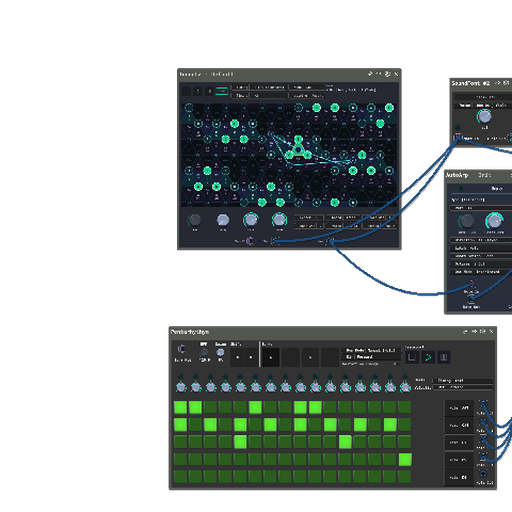Open the dropdown row above the AutoArp knobs
The height and width of the screenshot is (512, 512).
(x=481, y=208)
